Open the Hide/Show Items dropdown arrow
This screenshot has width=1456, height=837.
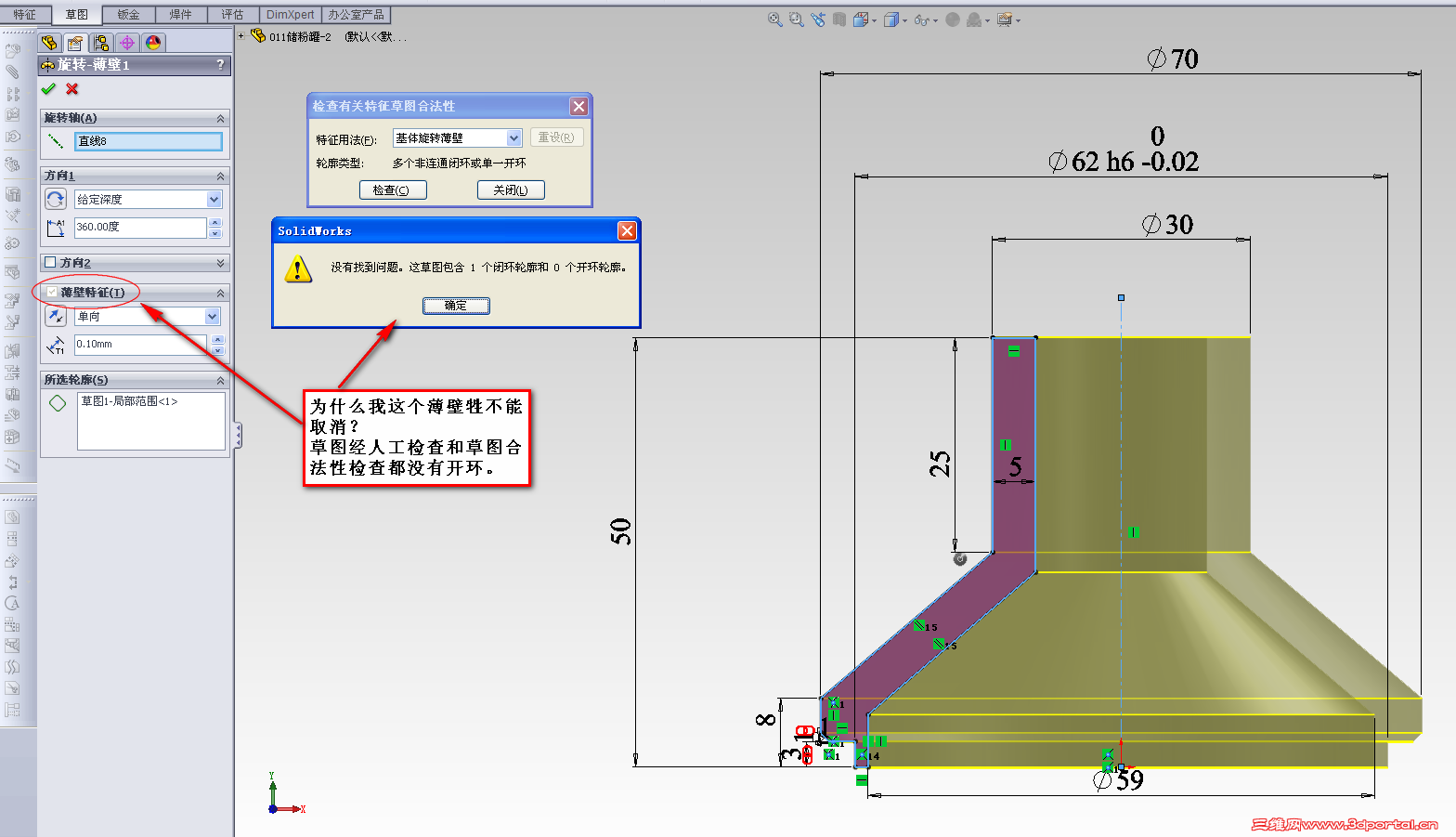pyautogui.click(x=935, y=20)
